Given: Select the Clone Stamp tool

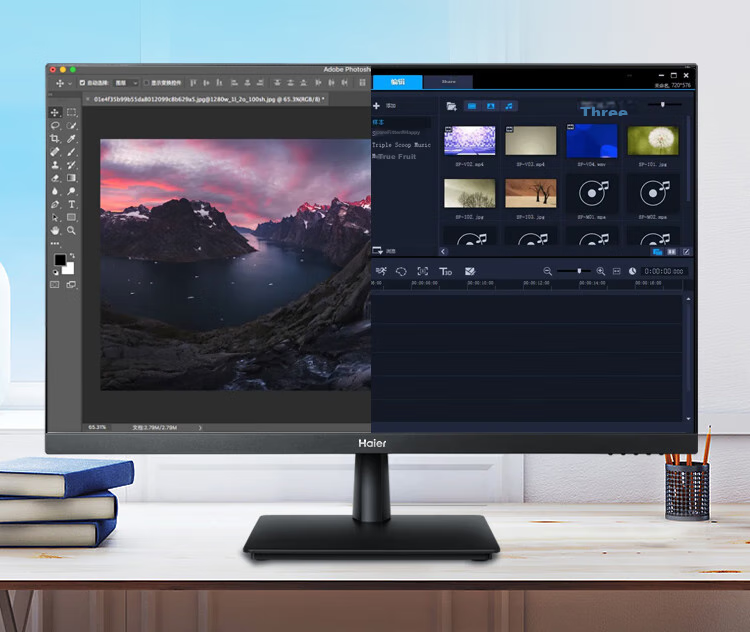Looking at the screenshot, I should [x=55, y=165].
